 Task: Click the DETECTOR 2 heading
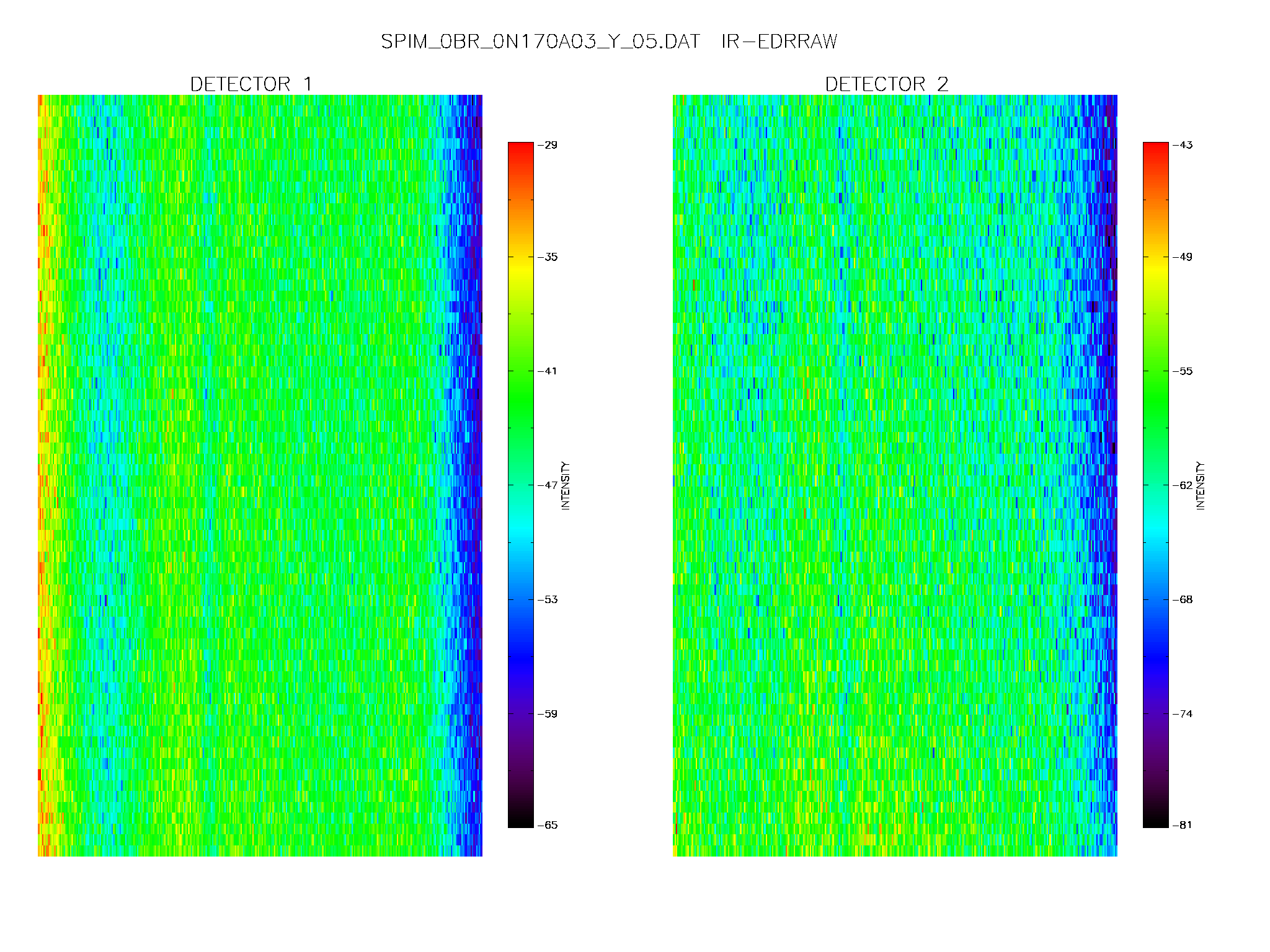click(886, 84)
